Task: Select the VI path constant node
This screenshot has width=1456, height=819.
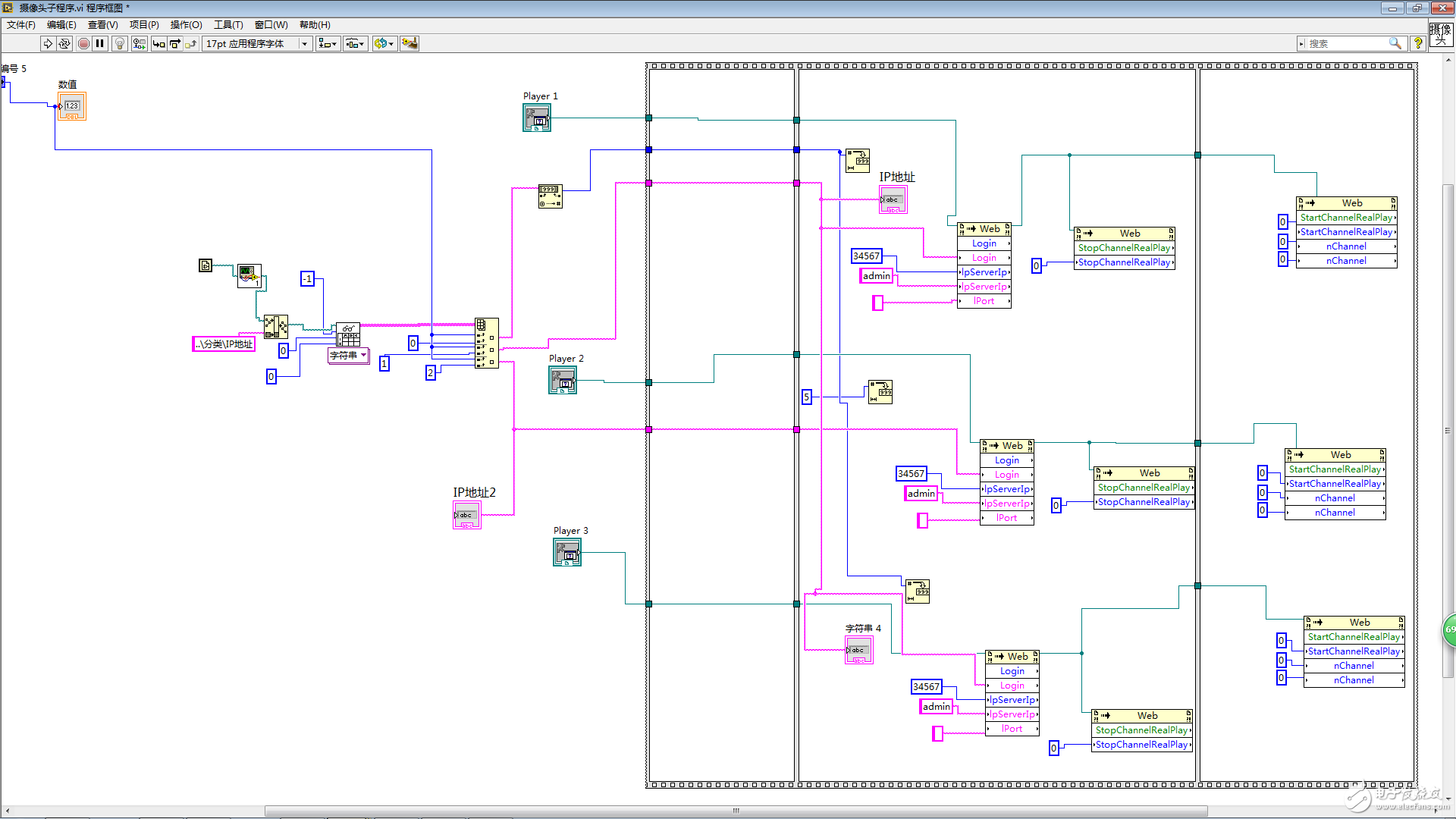Action: [x=206, y=265]
